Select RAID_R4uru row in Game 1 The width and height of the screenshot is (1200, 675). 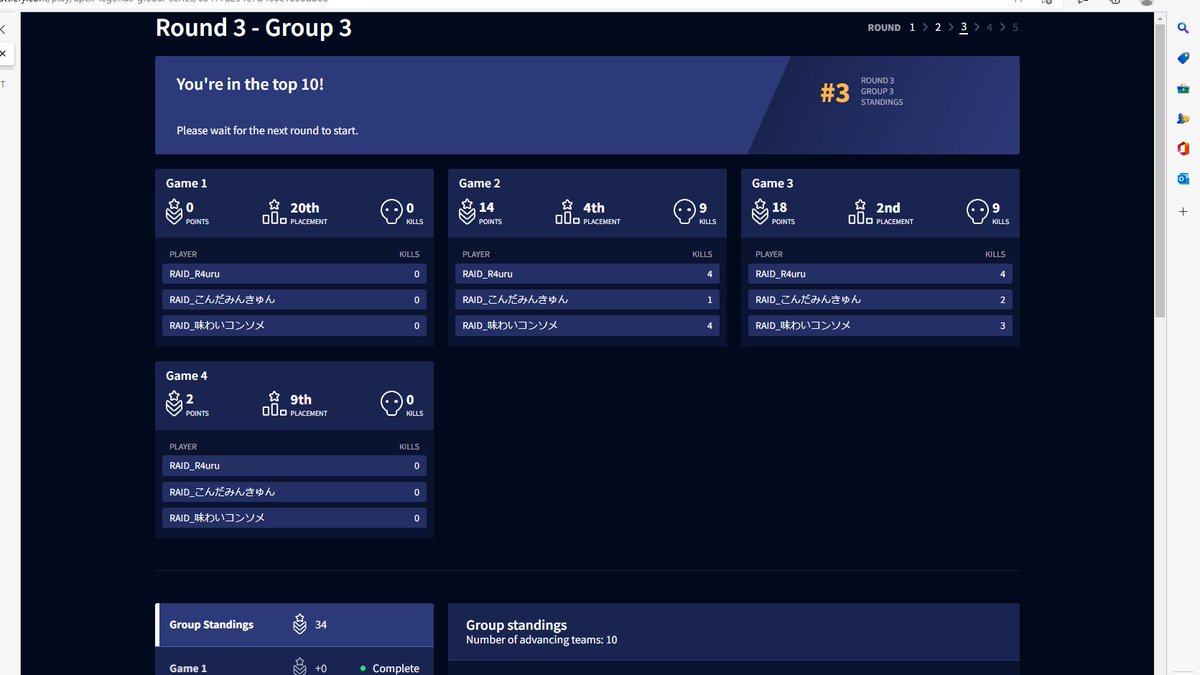[294, 274]
